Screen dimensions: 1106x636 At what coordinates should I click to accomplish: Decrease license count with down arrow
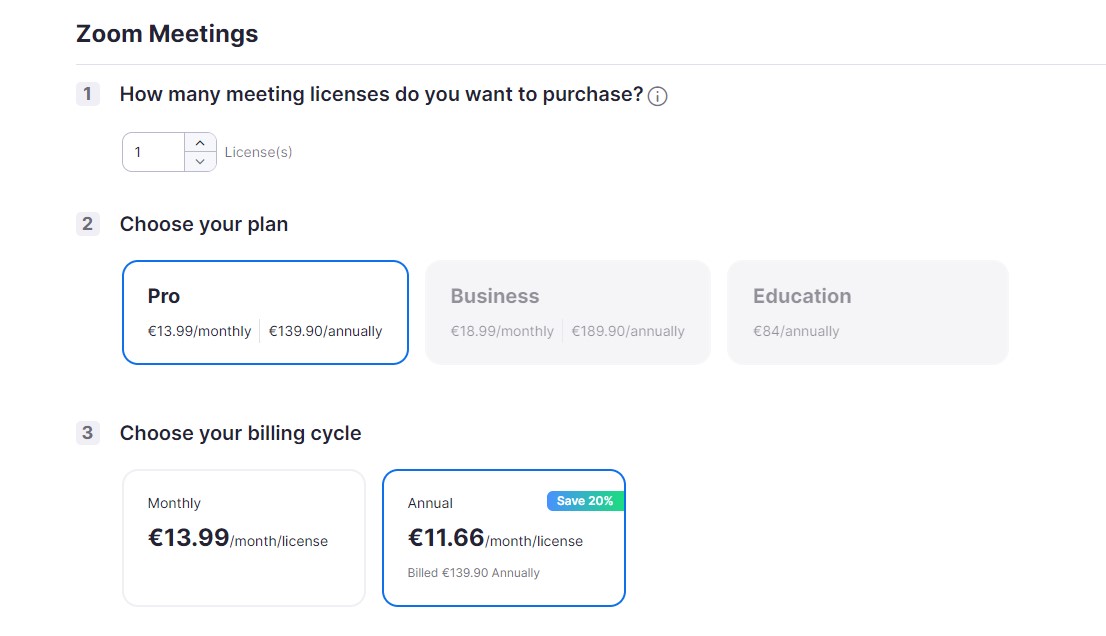pyautogui.click(x=200, y=161)
